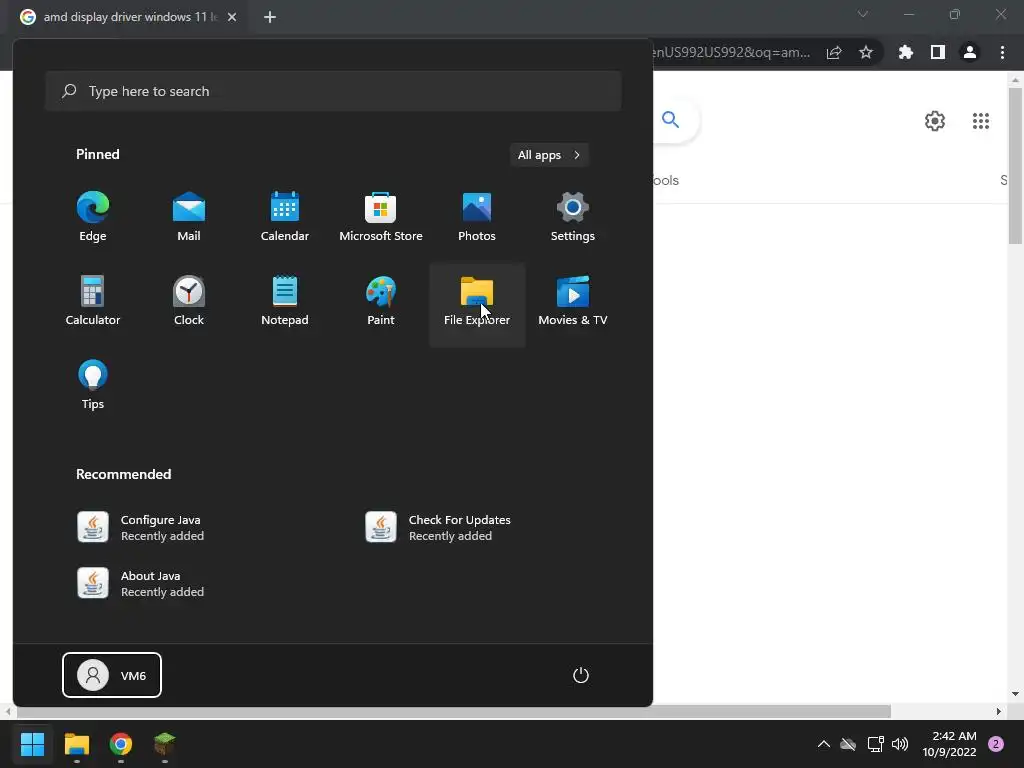
Task: Open Chrome profile avatar
Action: 970,52
